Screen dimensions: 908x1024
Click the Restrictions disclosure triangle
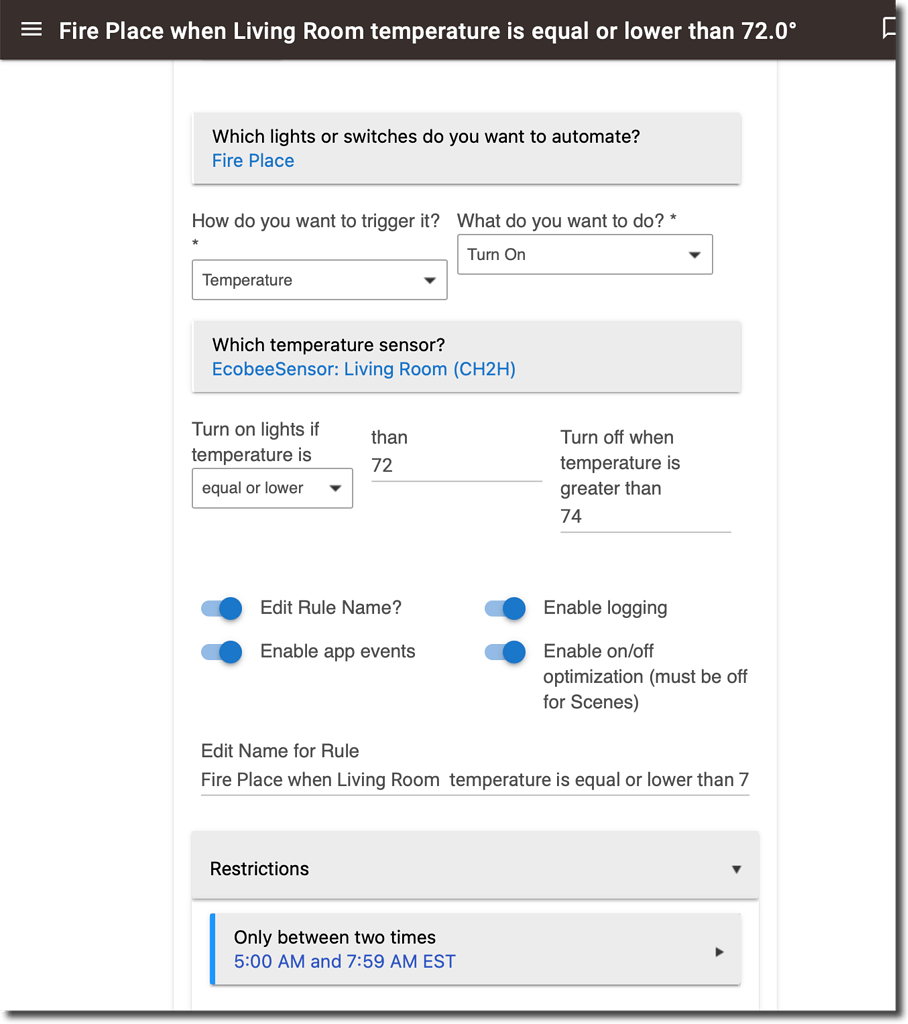click(737, 868)
